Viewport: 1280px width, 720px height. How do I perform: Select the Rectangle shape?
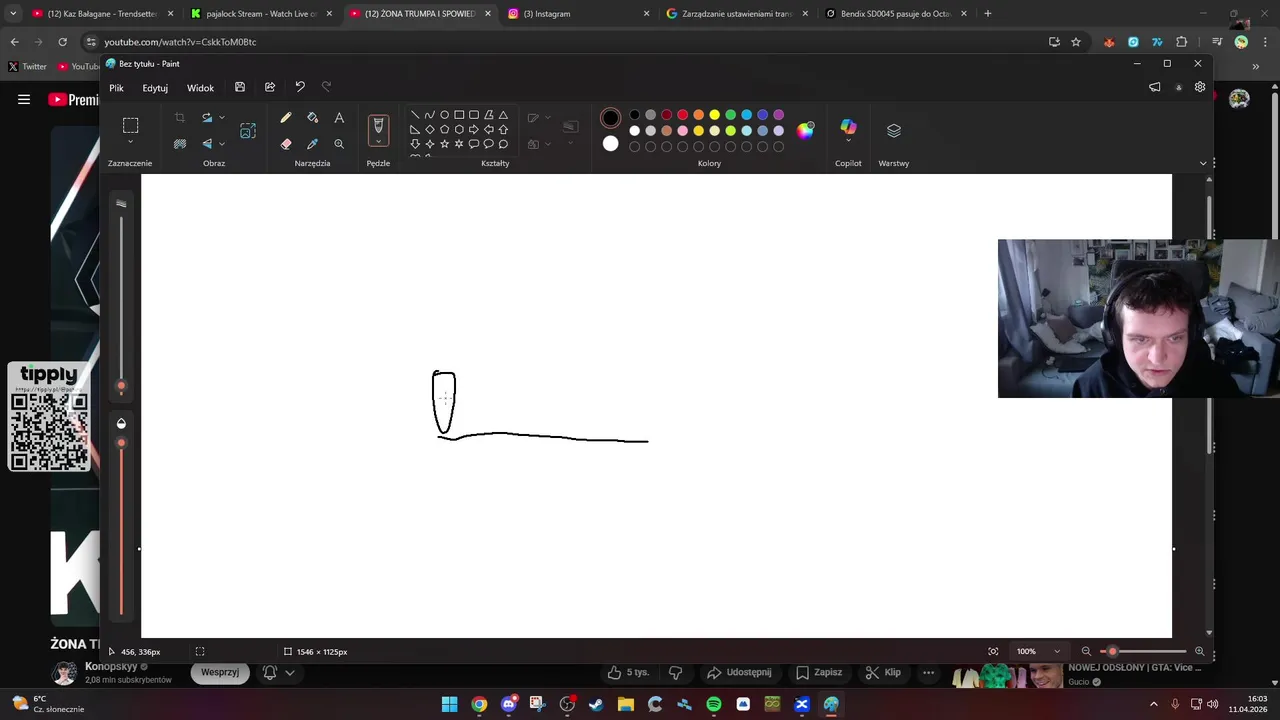[x=459, y=115]
